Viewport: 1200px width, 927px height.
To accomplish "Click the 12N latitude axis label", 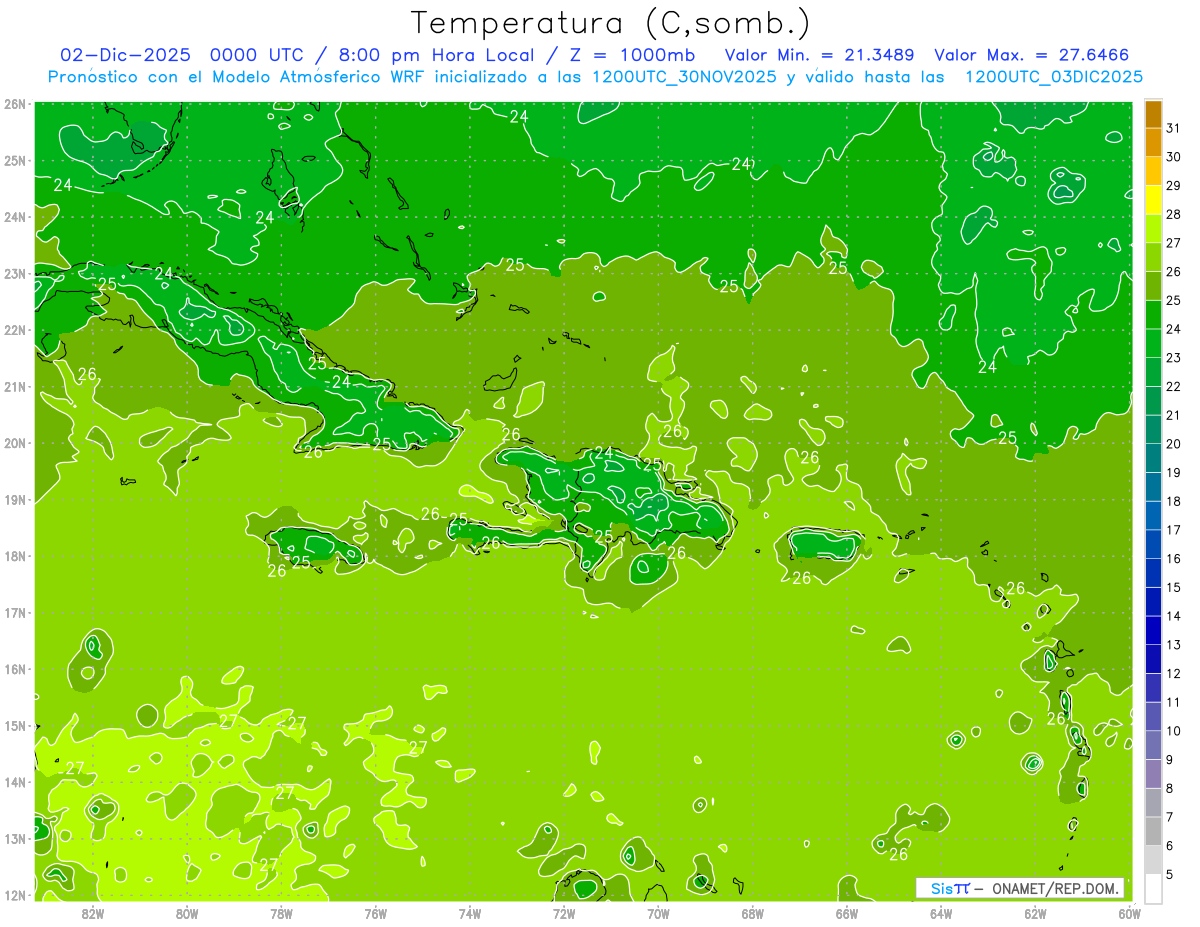I will tap(15, 895).
